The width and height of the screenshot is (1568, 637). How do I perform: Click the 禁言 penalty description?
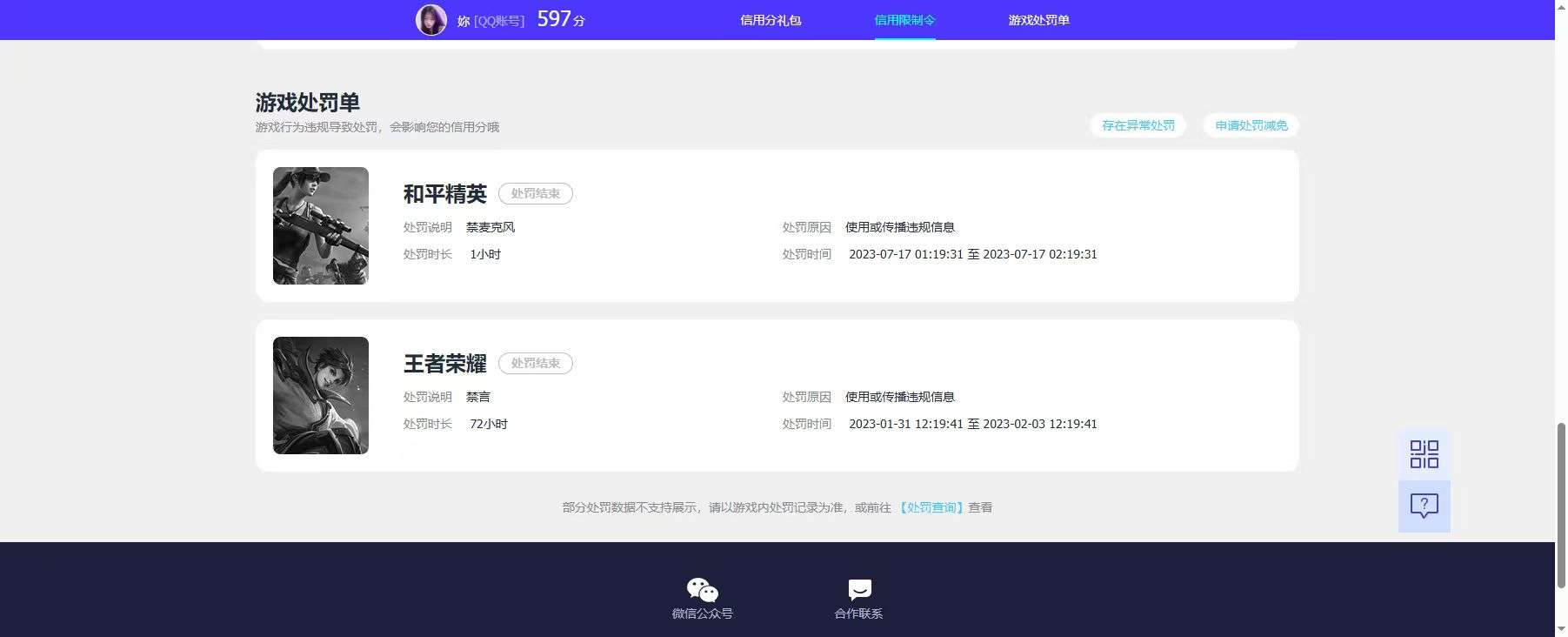tap(478, 397)
